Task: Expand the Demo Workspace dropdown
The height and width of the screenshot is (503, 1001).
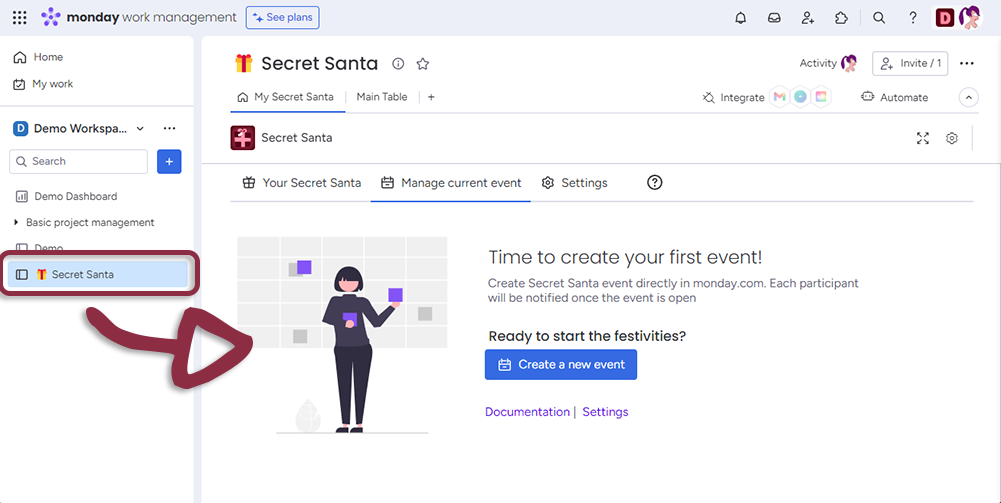Action: click(x=140, y=128)
